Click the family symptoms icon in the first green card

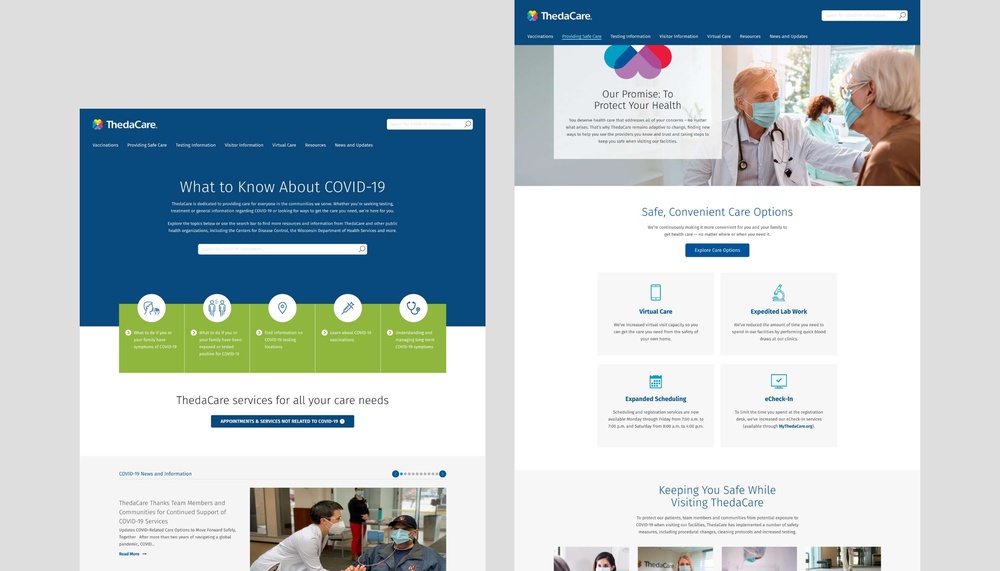(x=151, y=308)
